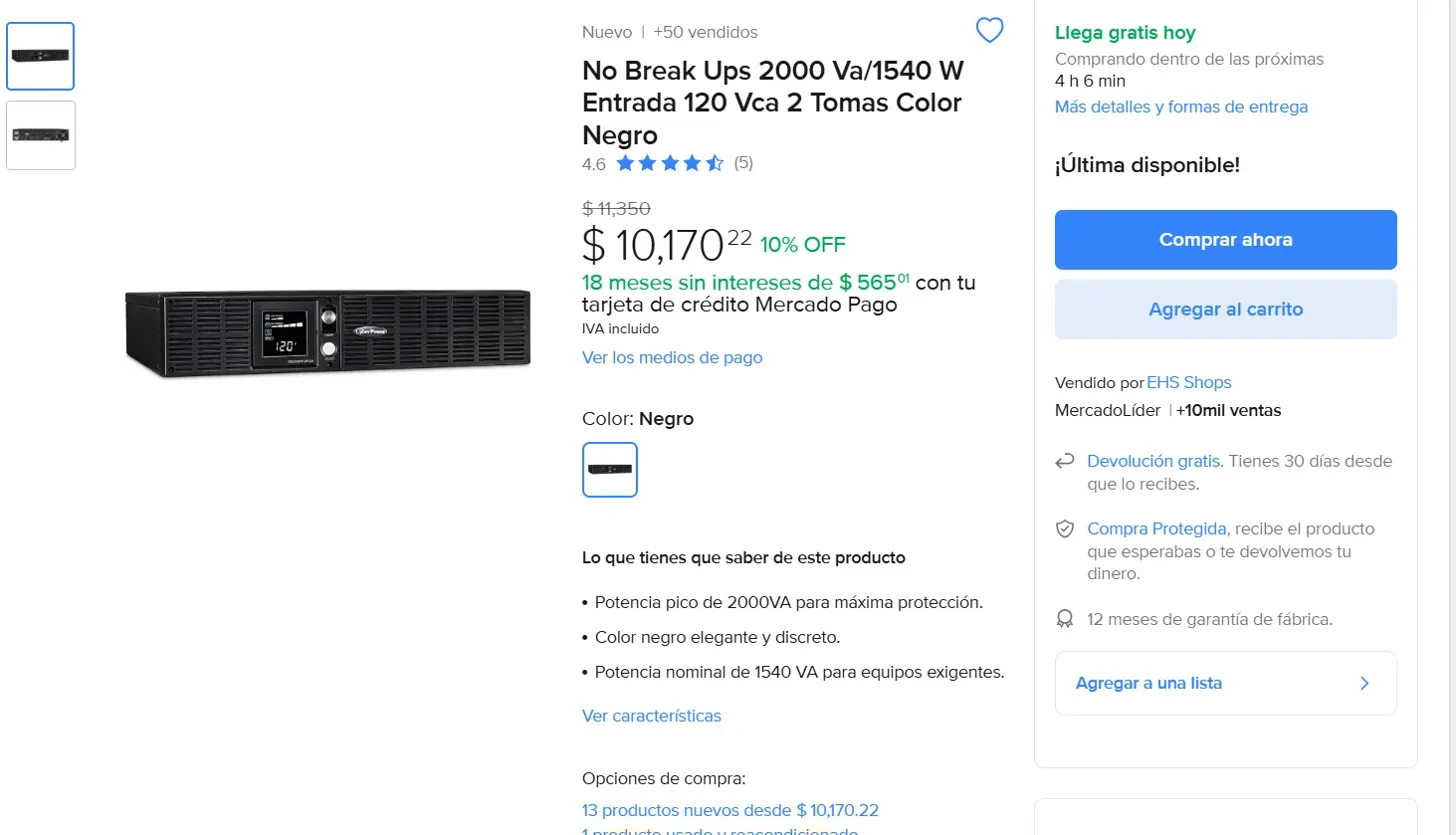Open the Compra Protegida link

(1156, 528)
